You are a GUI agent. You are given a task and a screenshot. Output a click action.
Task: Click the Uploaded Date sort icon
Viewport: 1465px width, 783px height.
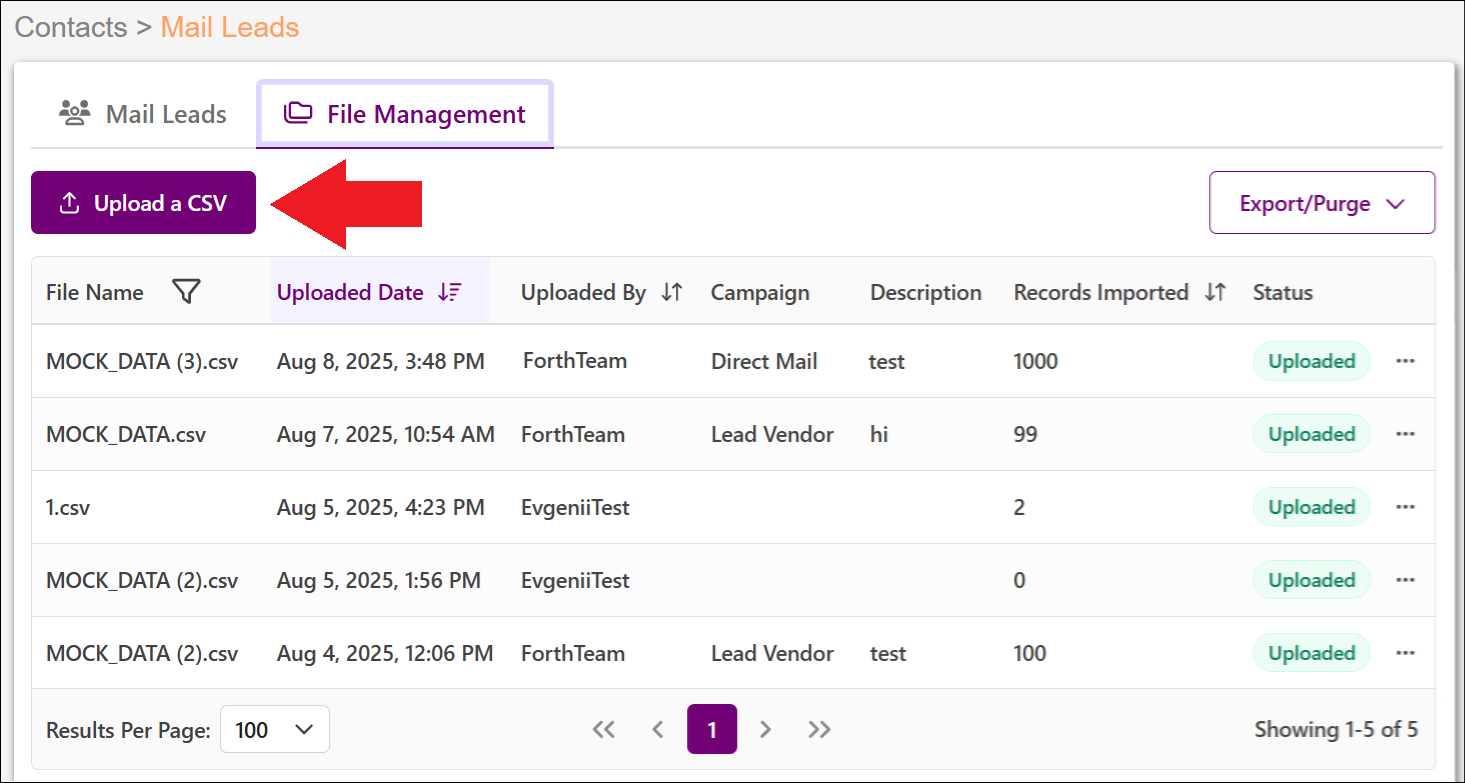coord(450,293)
